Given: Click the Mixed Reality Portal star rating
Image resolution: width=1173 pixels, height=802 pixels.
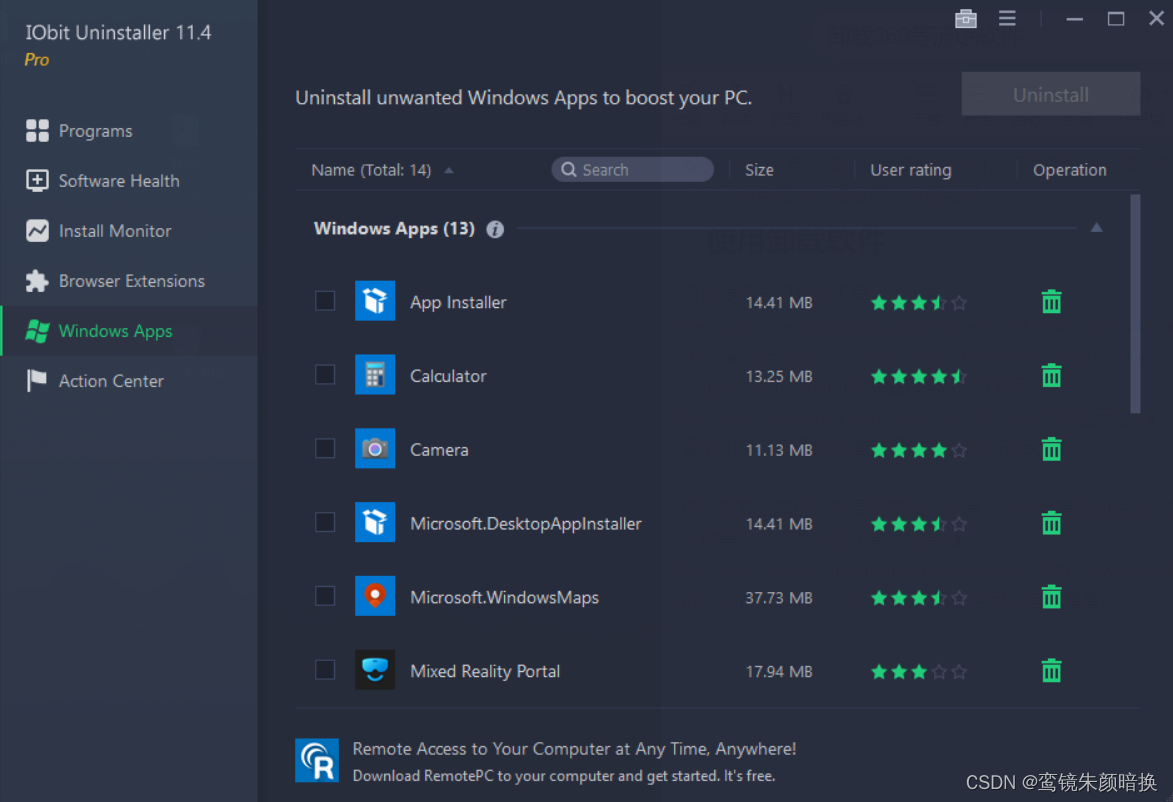Looking at the screenshot, I should coord(919,671).
